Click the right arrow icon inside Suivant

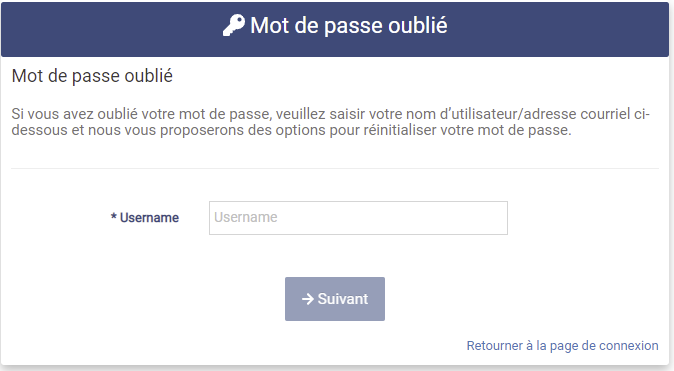(308, 299)
